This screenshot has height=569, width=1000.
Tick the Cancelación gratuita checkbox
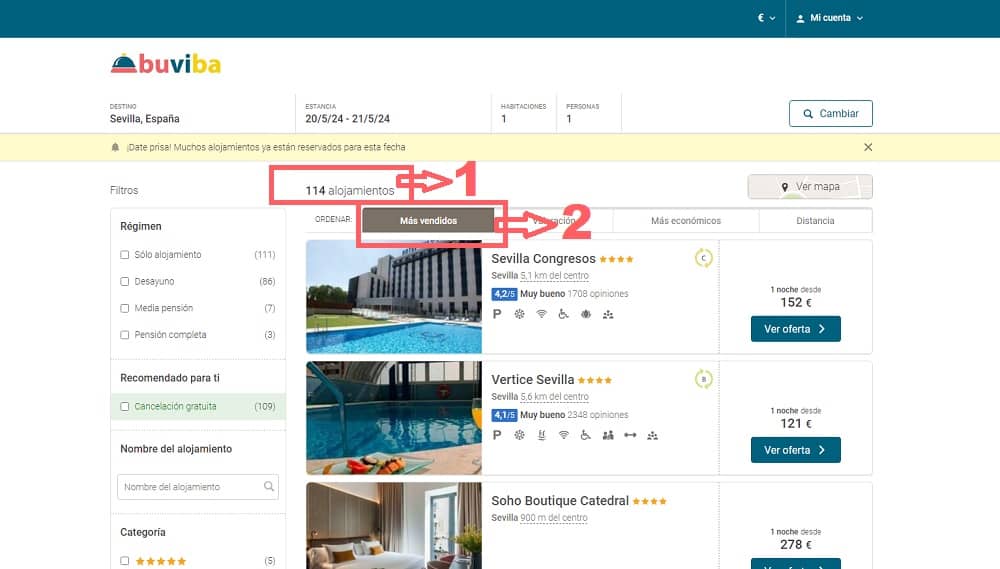click(x=124, y=406)
